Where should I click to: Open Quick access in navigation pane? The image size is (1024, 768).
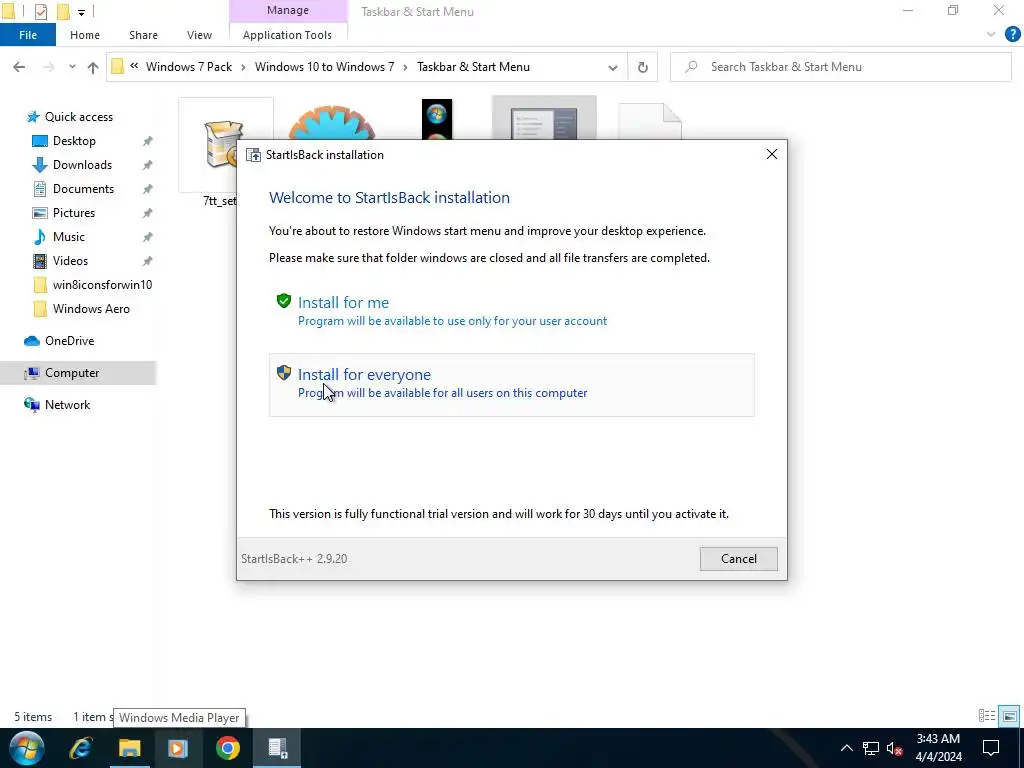pos(78,117)
